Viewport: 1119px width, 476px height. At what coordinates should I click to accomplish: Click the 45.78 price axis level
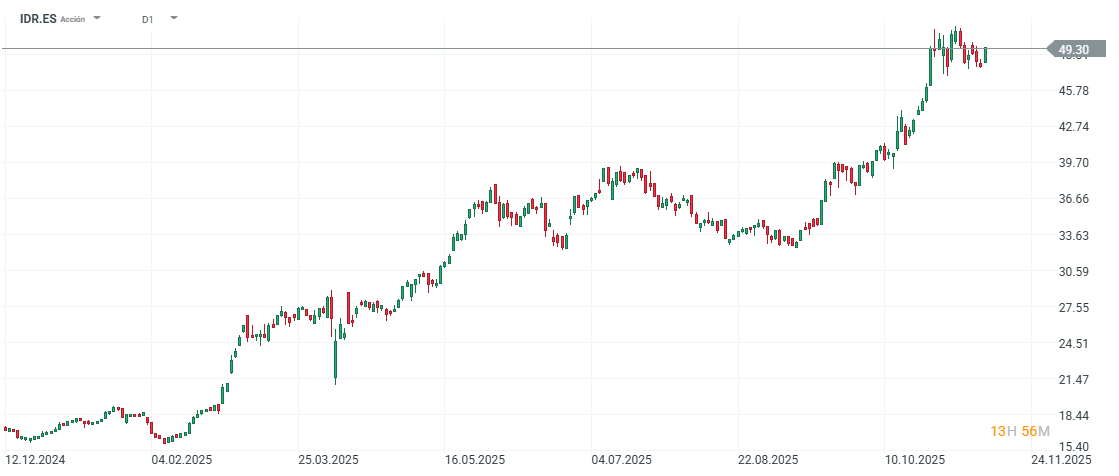(1074, 91)
